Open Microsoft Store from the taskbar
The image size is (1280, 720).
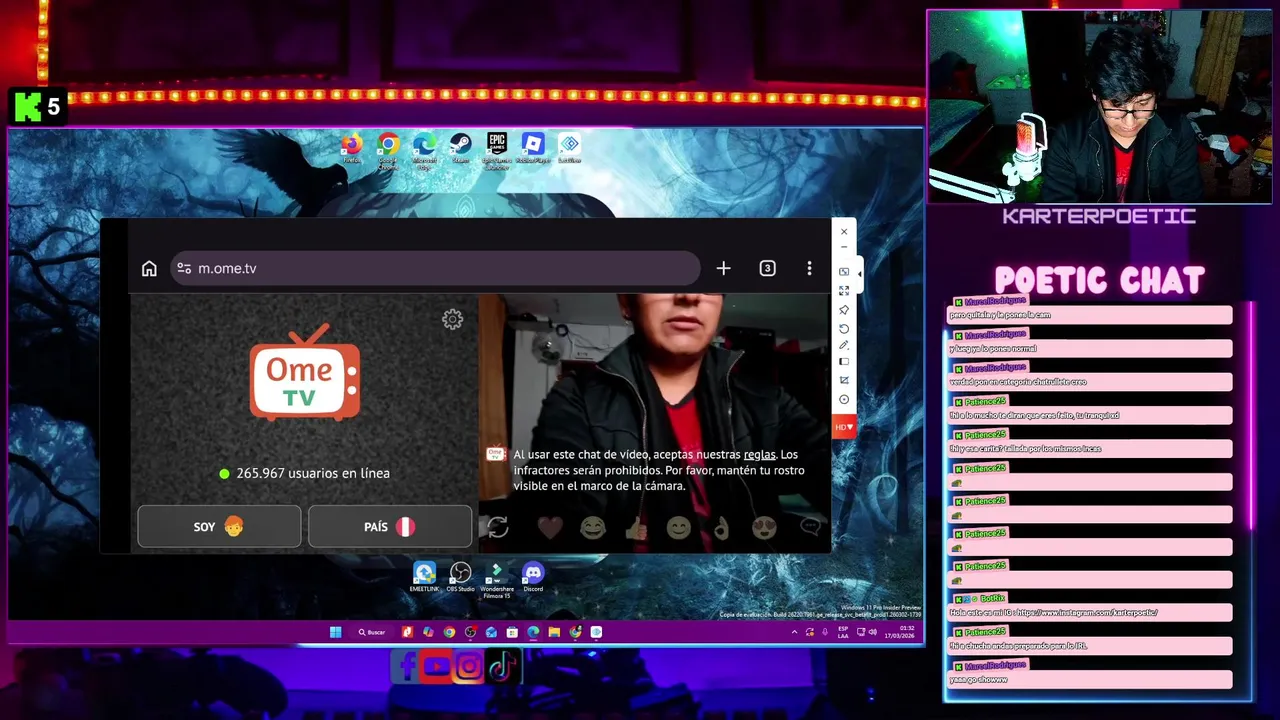512,632
